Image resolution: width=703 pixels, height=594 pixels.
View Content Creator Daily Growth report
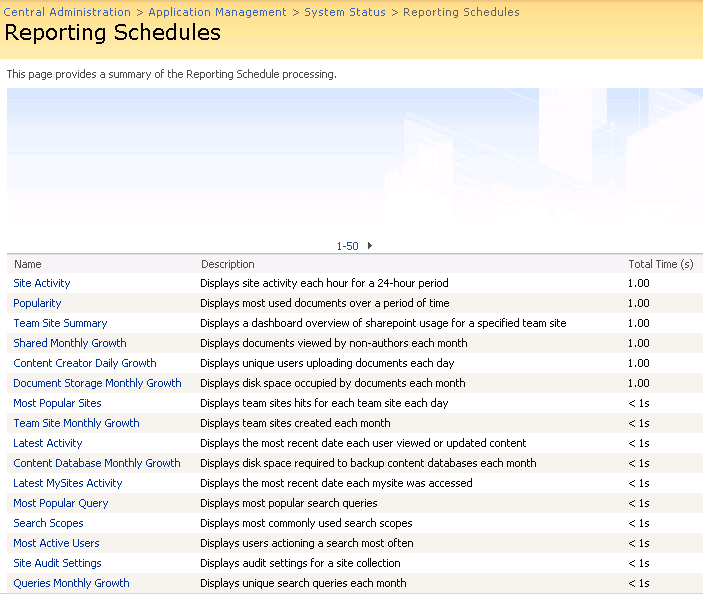(x=85, y=363)
